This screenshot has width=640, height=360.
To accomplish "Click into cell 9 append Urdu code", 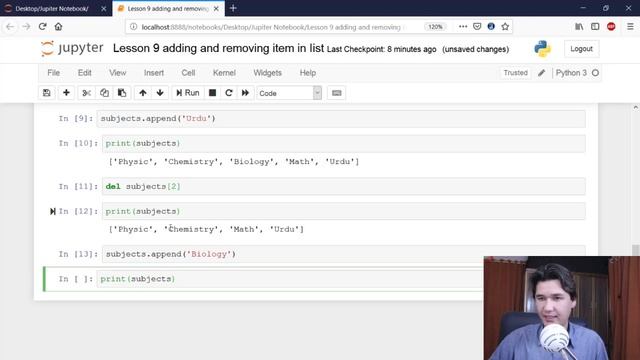I will [x=341, y=119].
